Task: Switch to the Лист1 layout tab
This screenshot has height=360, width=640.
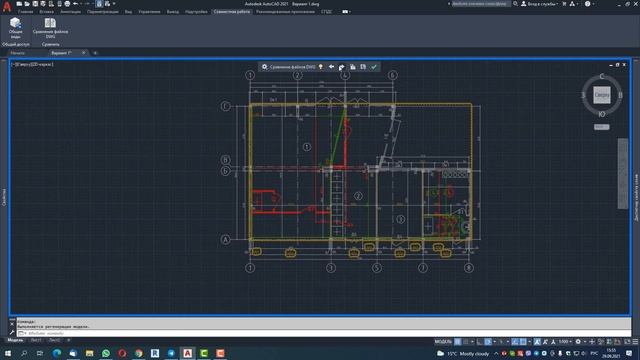Action: tap(36, 340)
